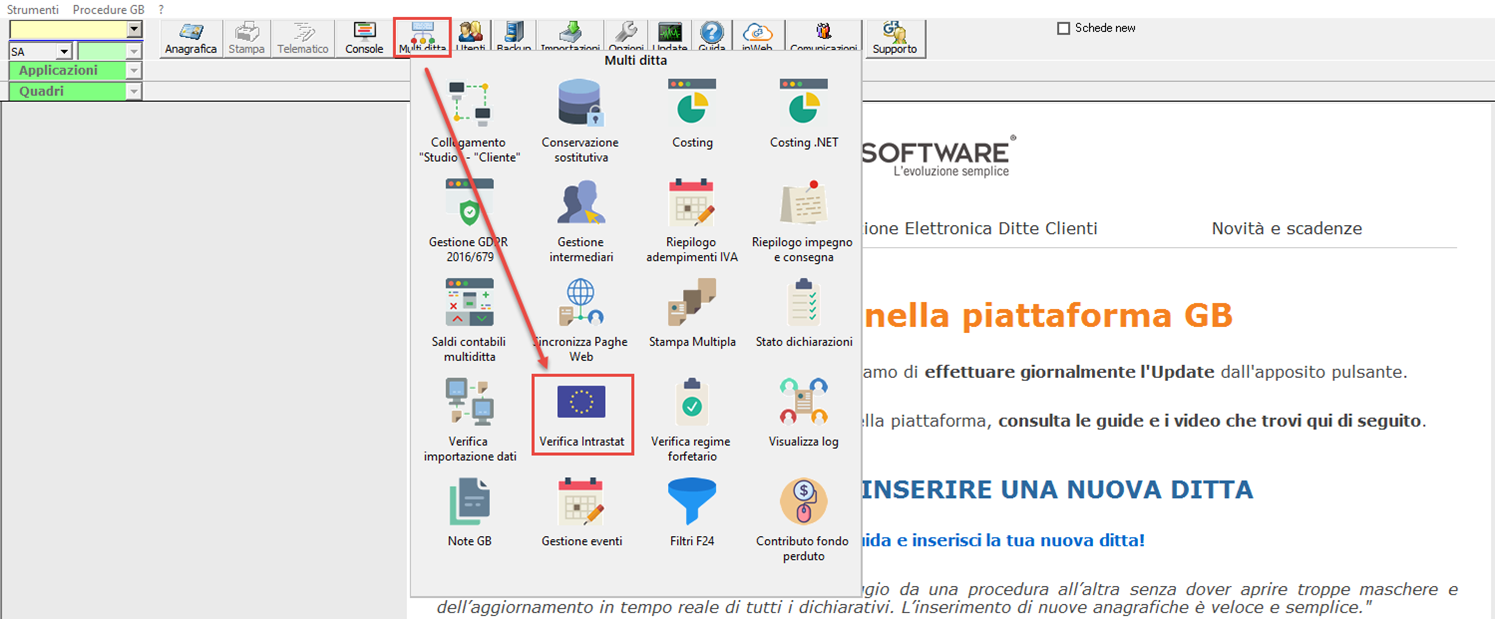The height and width of the screenshot is (619, 1495).
Task: Open Stampa Multipla
Action: tap(692, 313)
